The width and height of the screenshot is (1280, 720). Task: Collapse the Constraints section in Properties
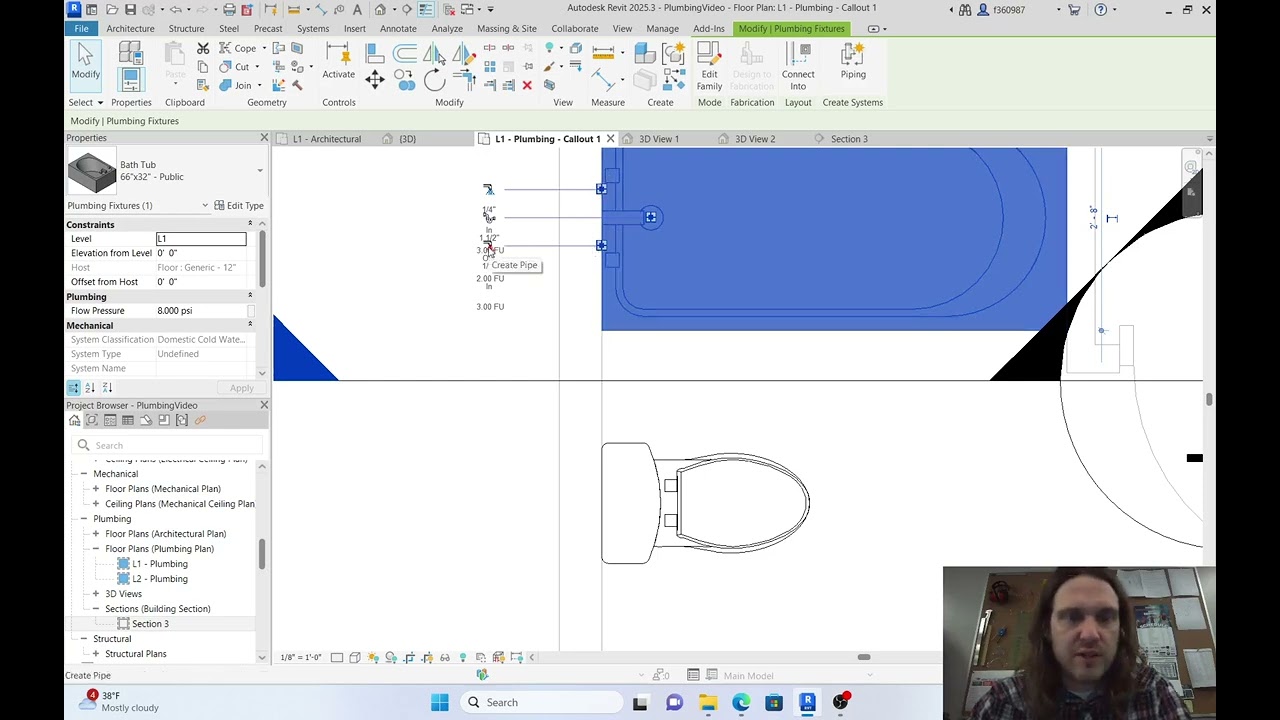click(x=250, y=224)
